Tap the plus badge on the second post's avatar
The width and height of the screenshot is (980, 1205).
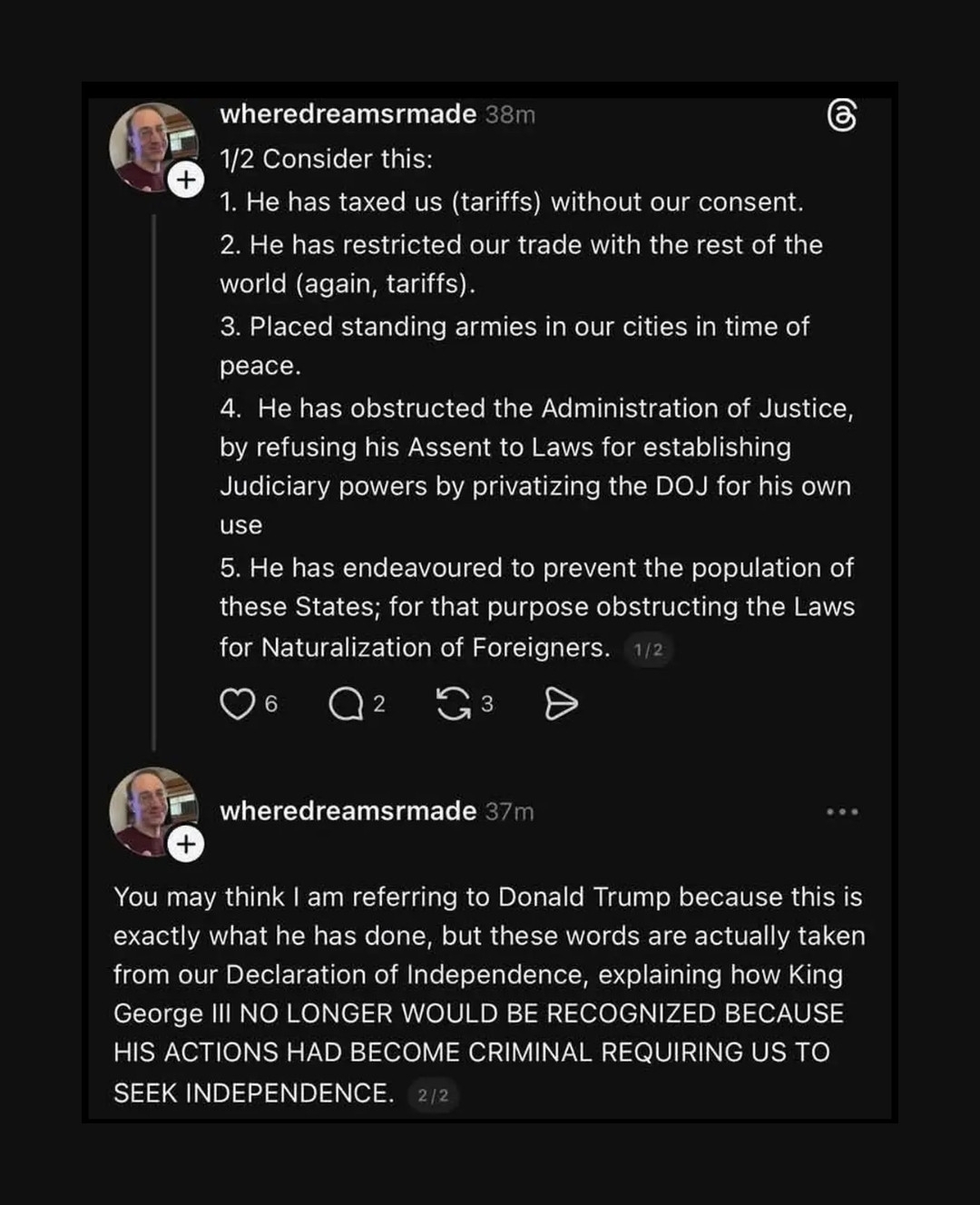(186, 845)
